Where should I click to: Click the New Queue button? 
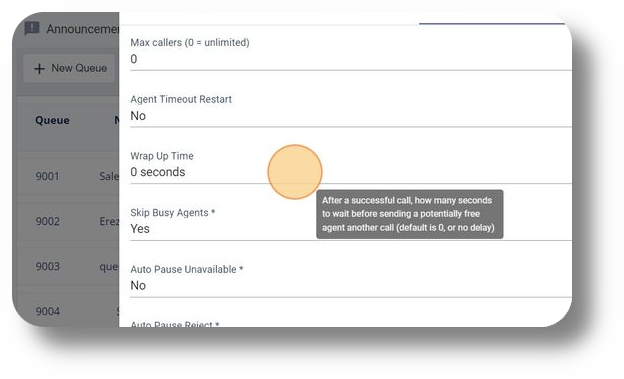(x=69, y=68)
